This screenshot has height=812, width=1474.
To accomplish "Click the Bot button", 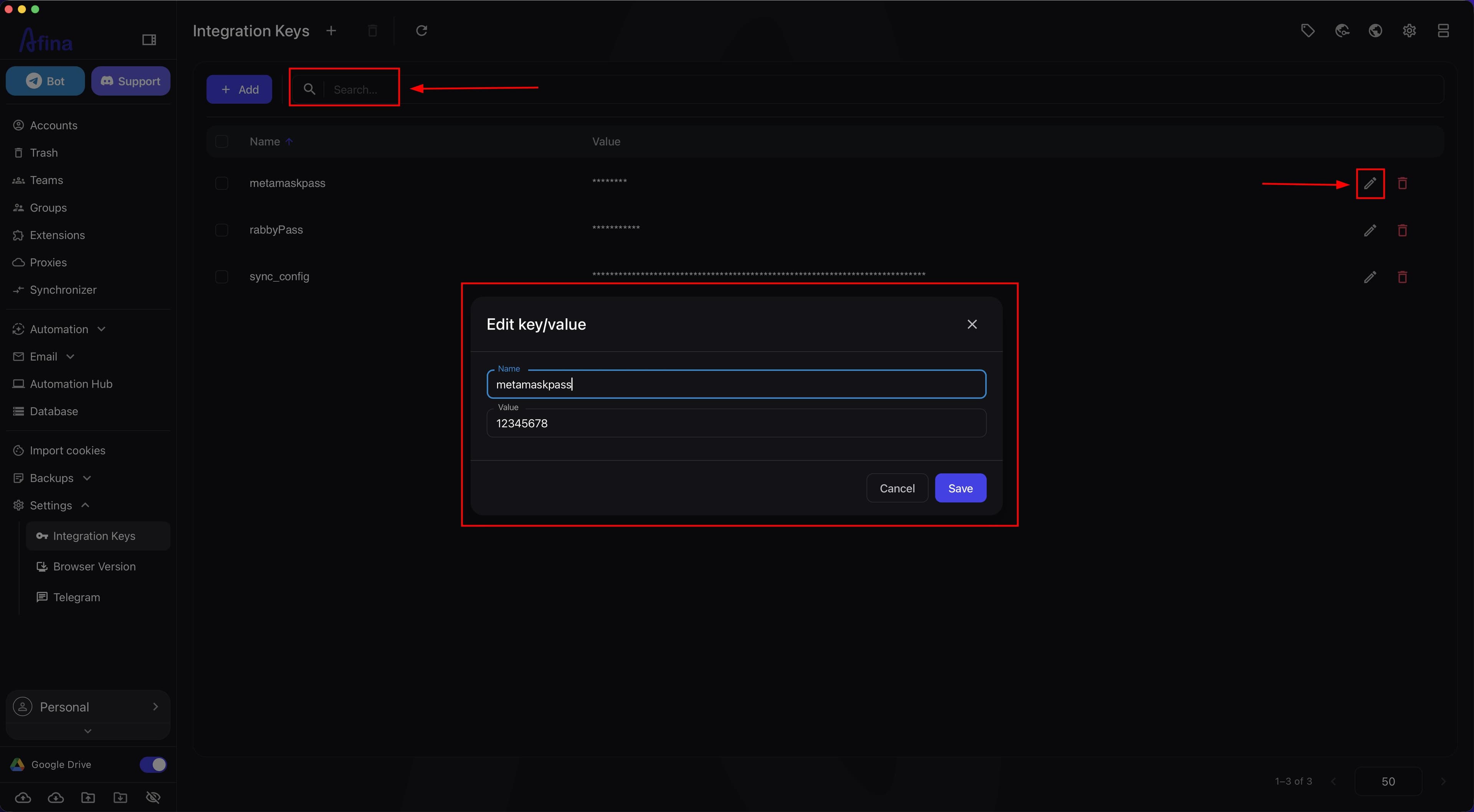I will [45, 81].
